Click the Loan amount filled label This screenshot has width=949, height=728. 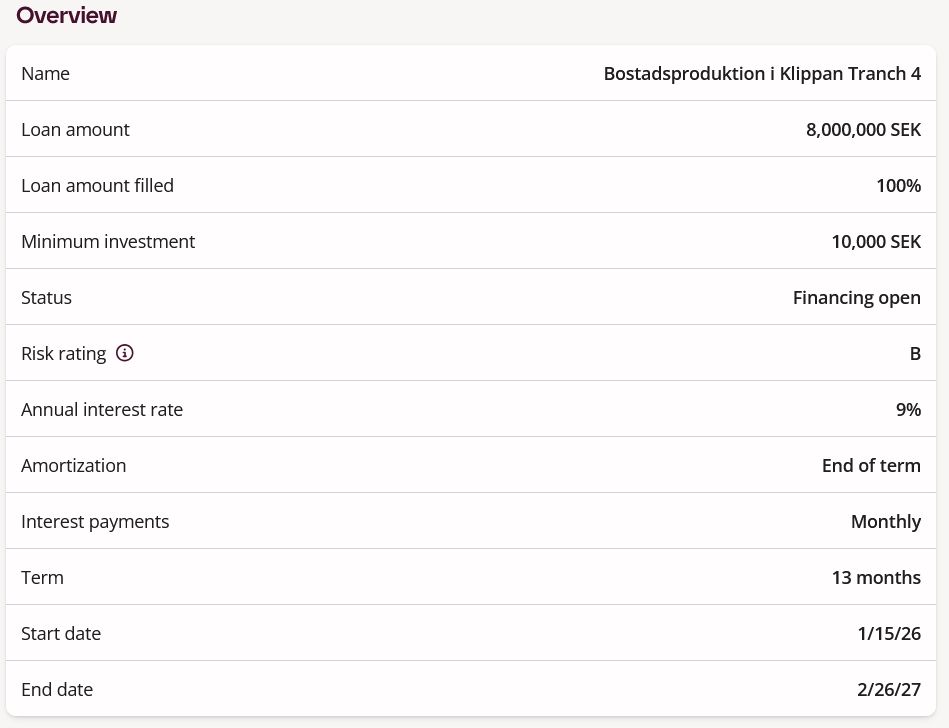pos(98,186)
